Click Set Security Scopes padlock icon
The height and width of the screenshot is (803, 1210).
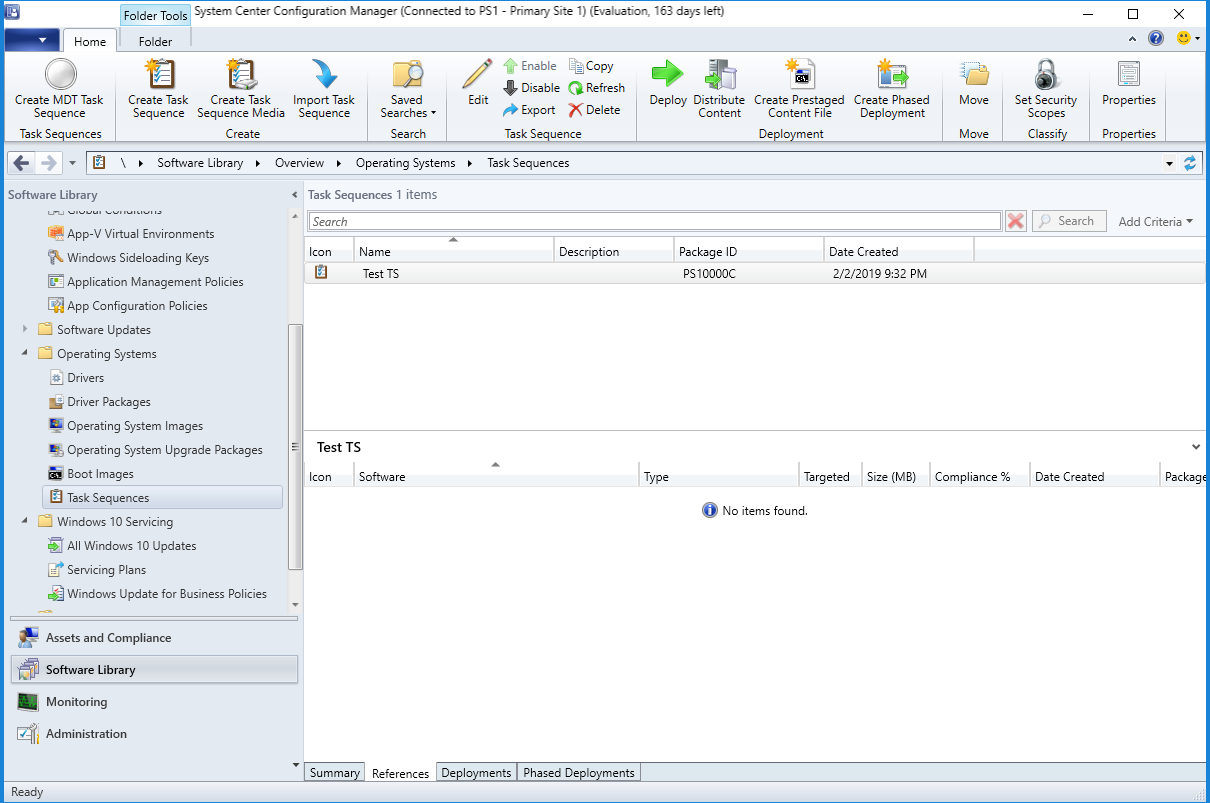1046,75
